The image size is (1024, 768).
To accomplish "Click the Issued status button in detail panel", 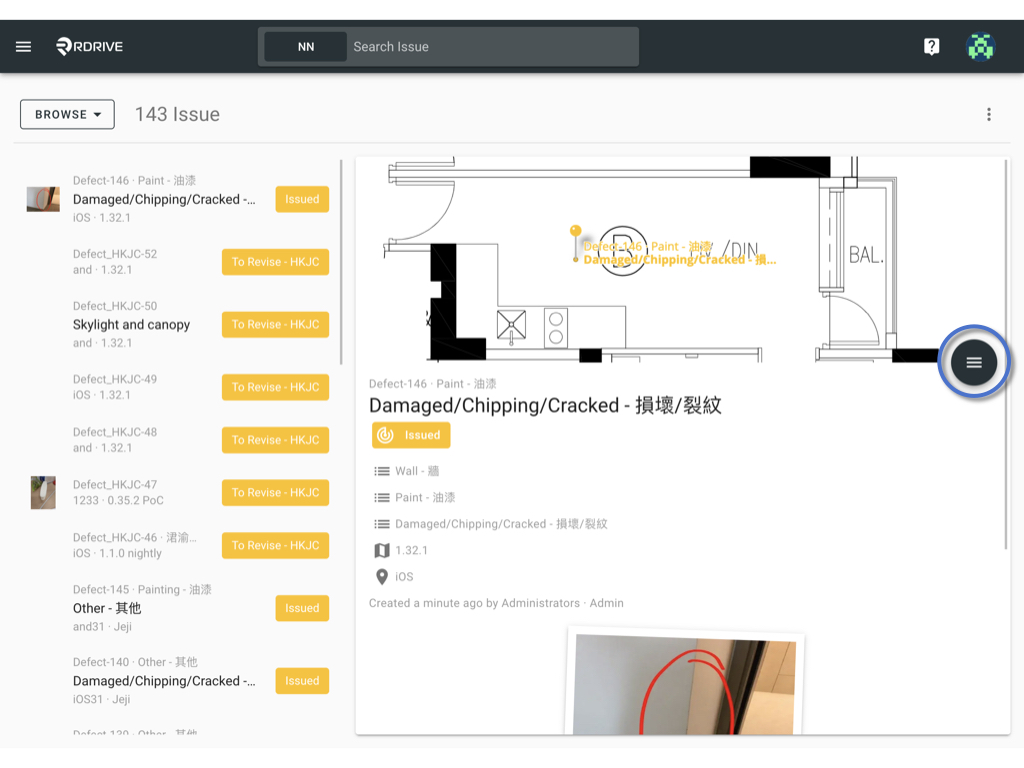I will (x=411, y=435).
